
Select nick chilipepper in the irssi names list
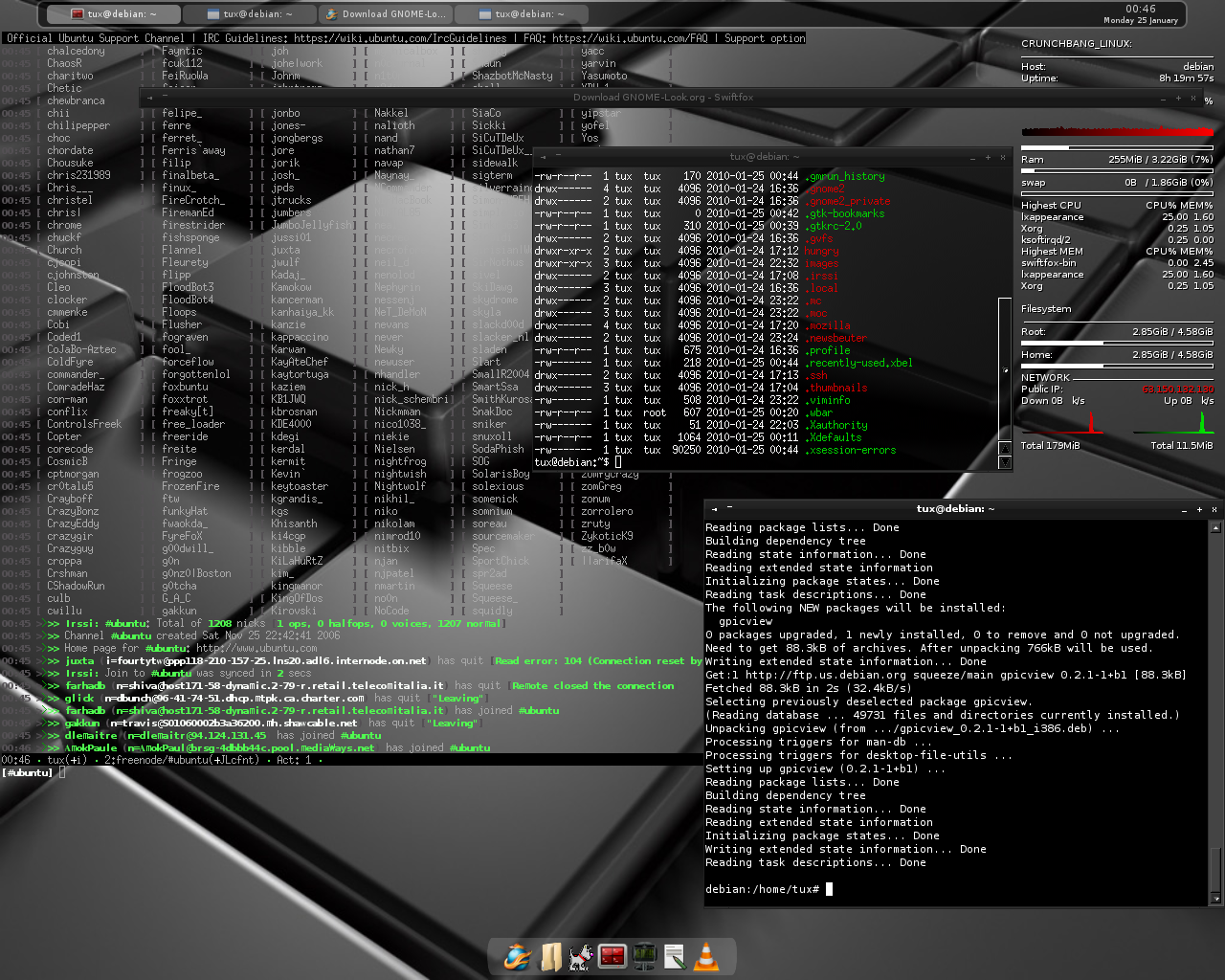point(78,125)
